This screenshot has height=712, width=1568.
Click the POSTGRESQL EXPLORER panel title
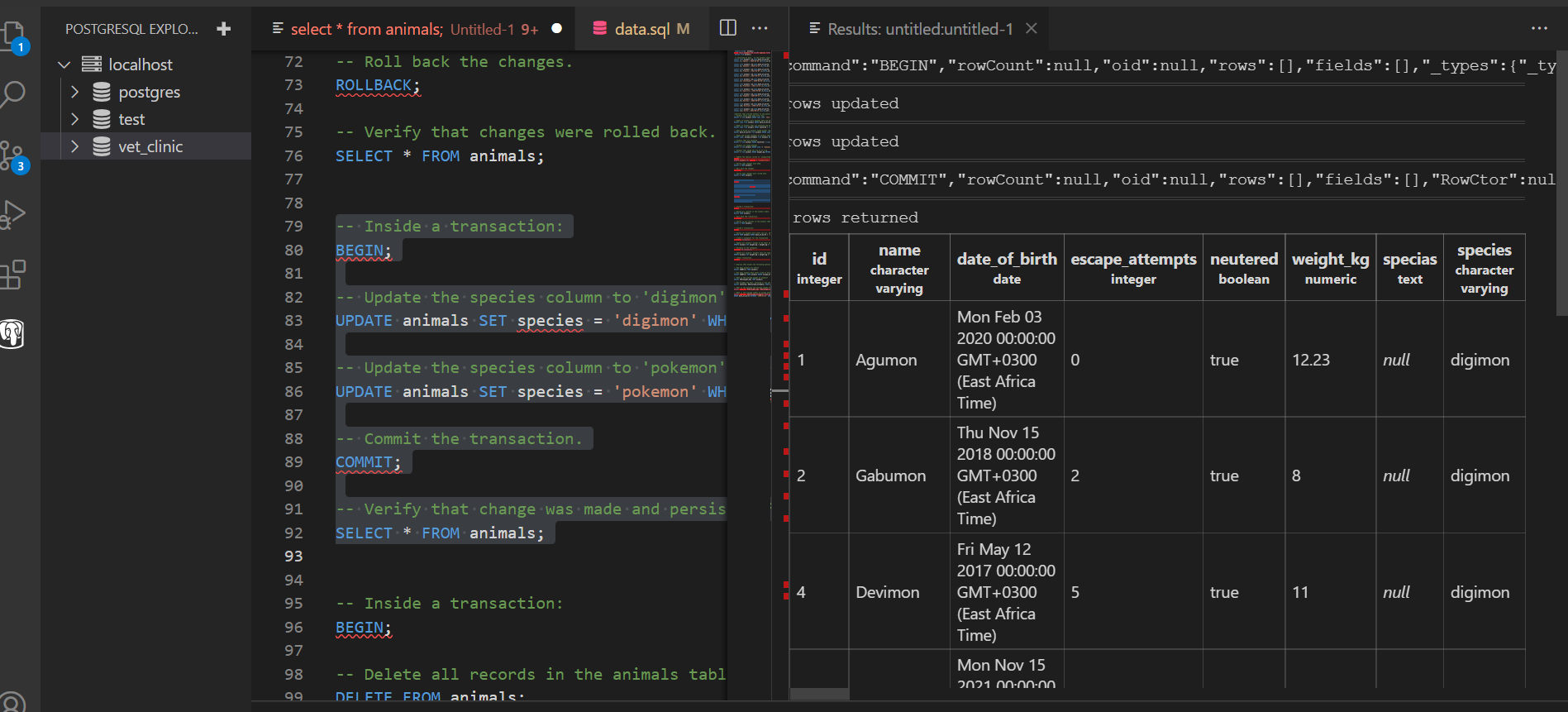point(131,29)
